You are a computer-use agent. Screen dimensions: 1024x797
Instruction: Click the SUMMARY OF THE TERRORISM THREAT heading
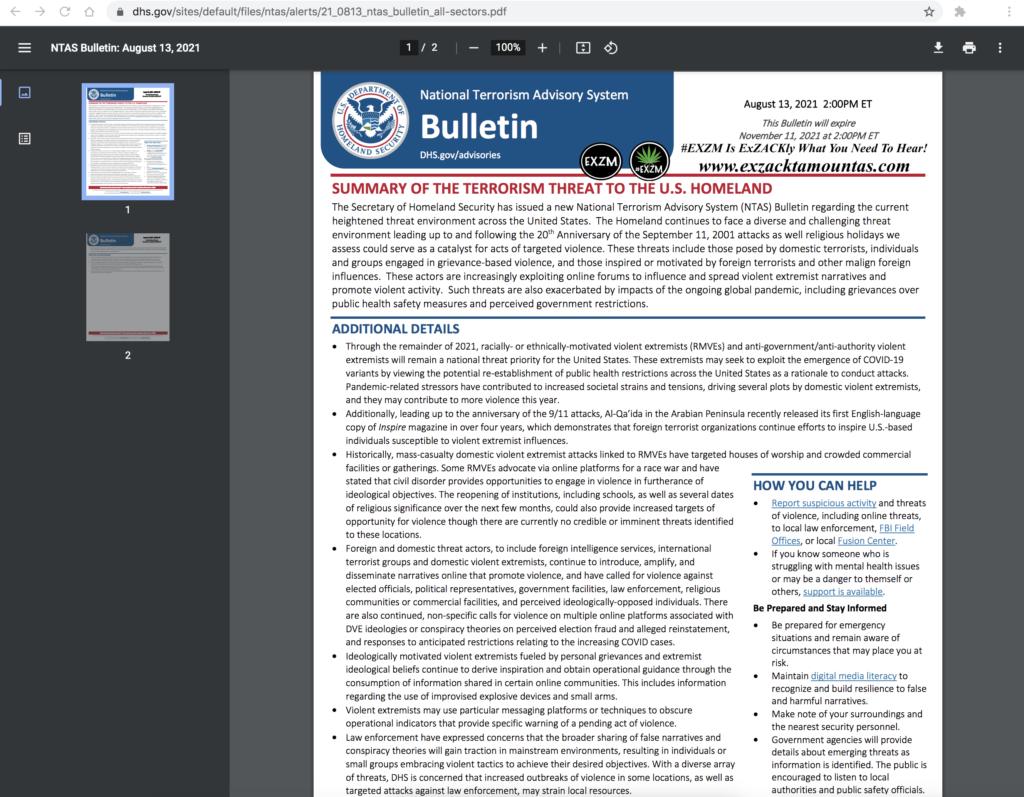point(552,189)
